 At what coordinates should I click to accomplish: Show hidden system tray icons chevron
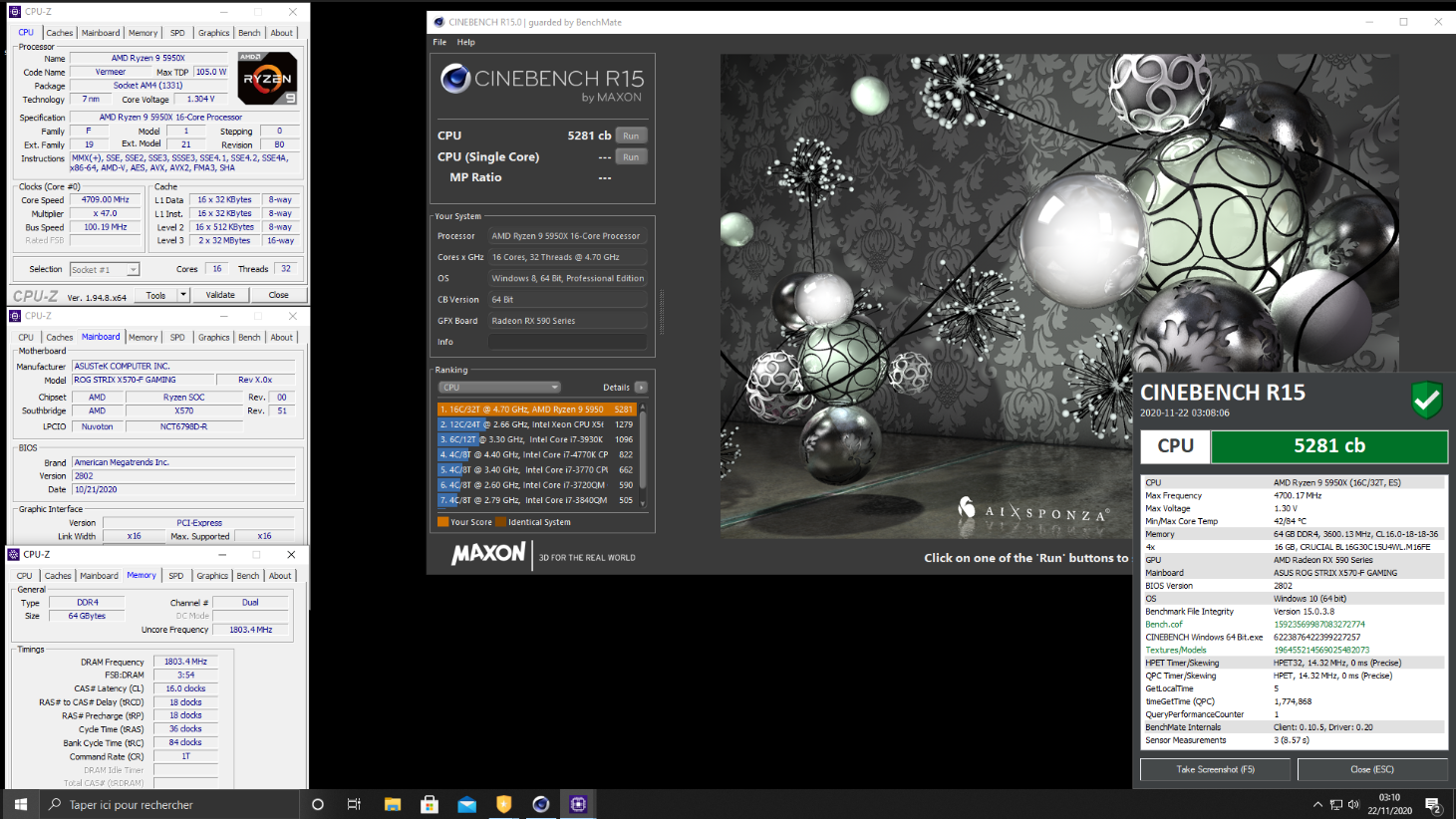(x=1317, y=805)
